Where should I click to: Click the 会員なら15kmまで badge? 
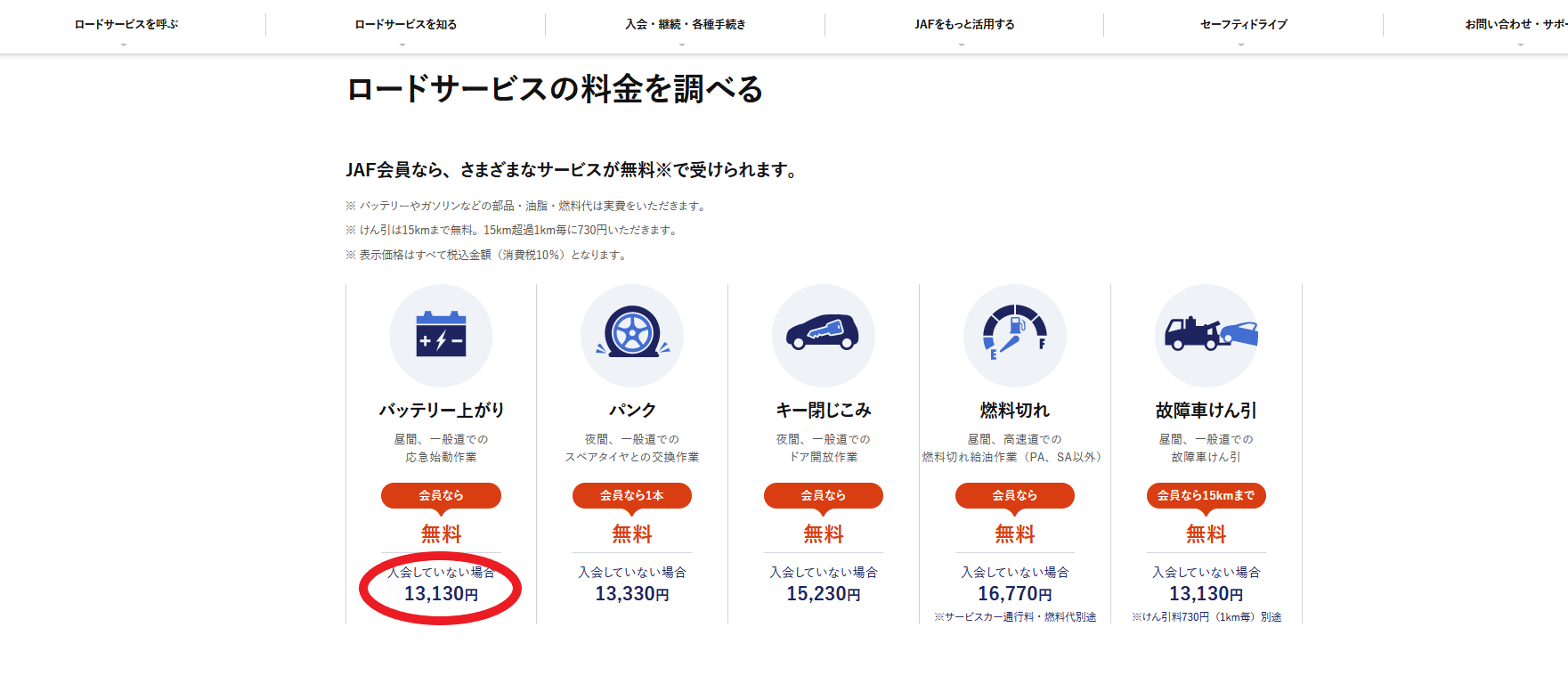click(1206, 495)
